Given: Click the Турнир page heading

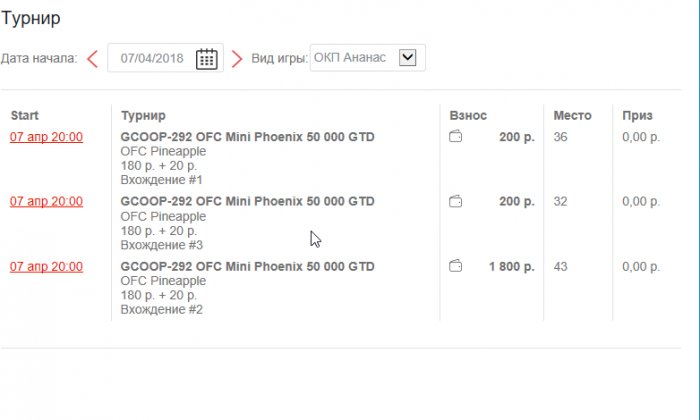Looking at the screenshot, I should (x=31, y=18).
